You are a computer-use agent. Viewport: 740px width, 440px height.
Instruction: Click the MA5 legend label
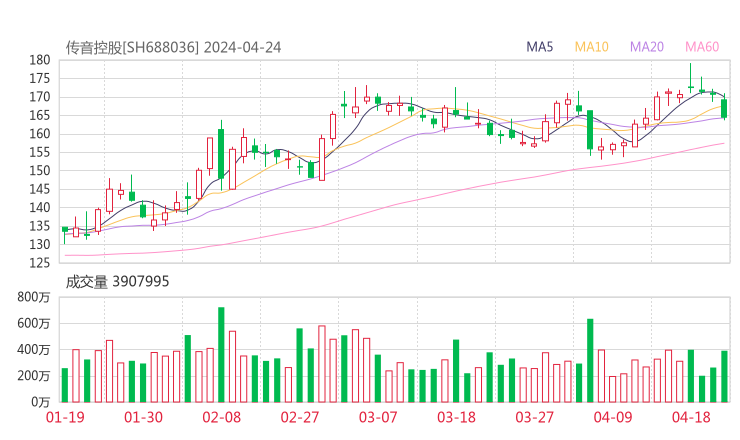point(539,47)
